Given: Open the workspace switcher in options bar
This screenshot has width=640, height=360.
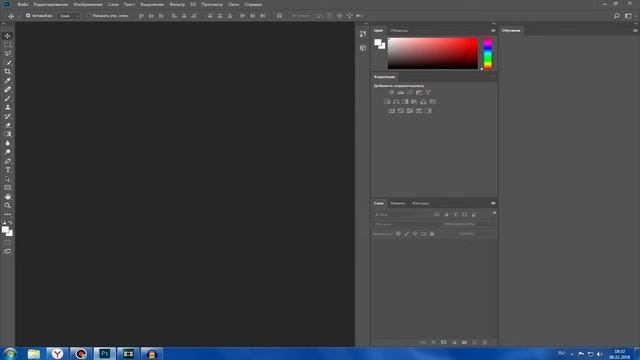Looking at the screenshot, I should (x=629, y=16).
